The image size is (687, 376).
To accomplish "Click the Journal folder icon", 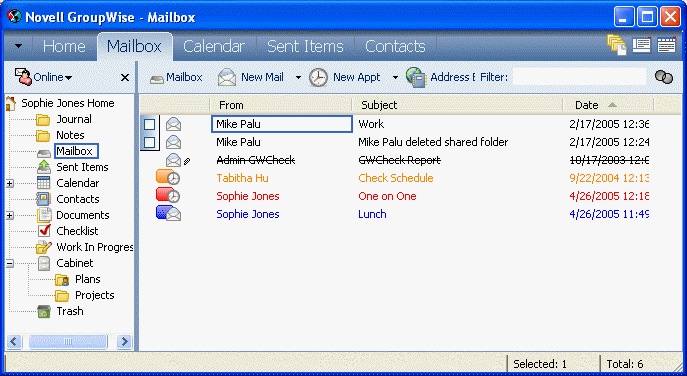I will click(43, 119).
